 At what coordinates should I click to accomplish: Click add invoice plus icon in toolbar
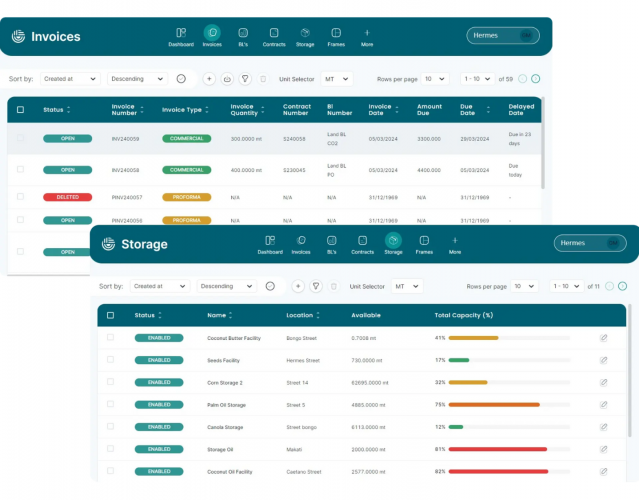pos(209,79)
